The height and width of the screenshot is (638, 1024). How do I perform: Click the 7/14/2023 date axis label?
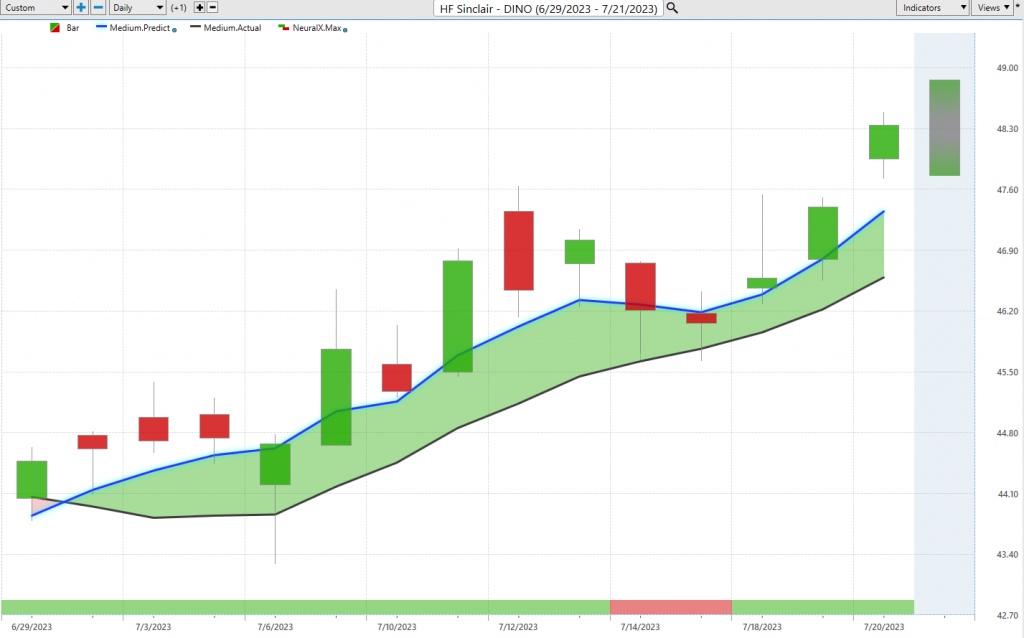click(640, 627)
